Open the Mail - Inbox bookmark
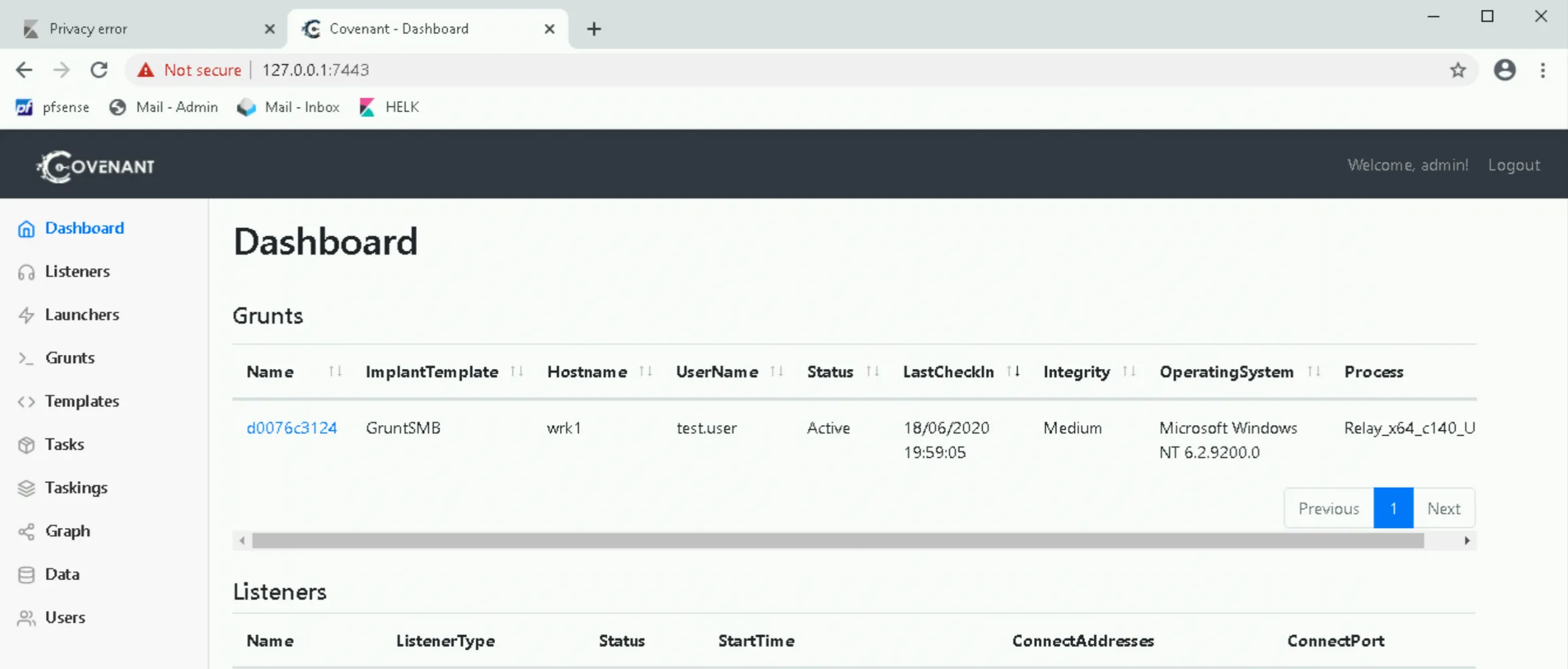The height and width of the screenshot is (669, 1568). point(289,107)
